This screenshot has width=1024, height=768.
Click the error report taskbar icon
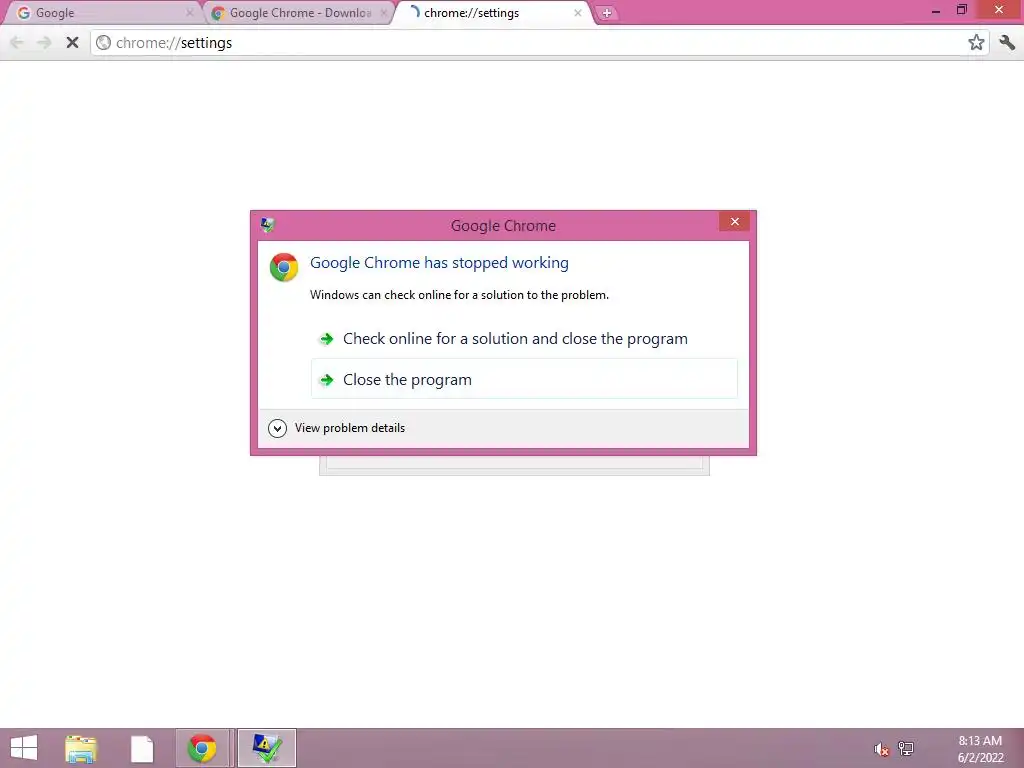click(266, 748)
